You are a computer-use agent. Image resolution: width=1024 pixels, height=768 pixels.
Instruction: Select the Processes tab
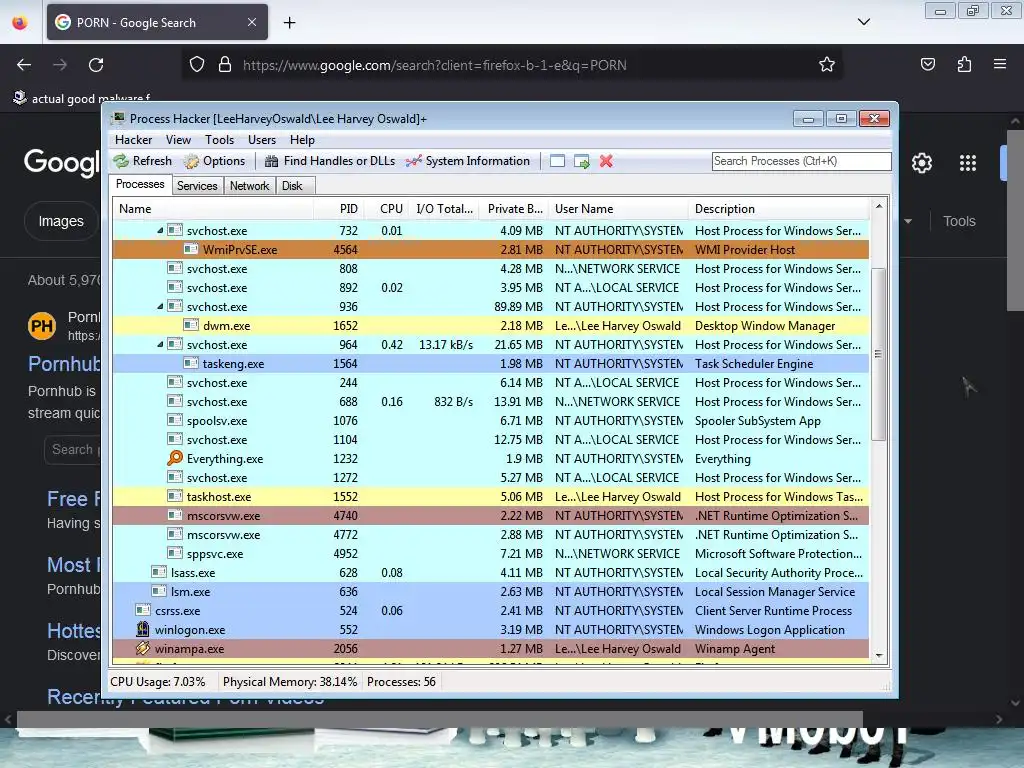point(140,184)
